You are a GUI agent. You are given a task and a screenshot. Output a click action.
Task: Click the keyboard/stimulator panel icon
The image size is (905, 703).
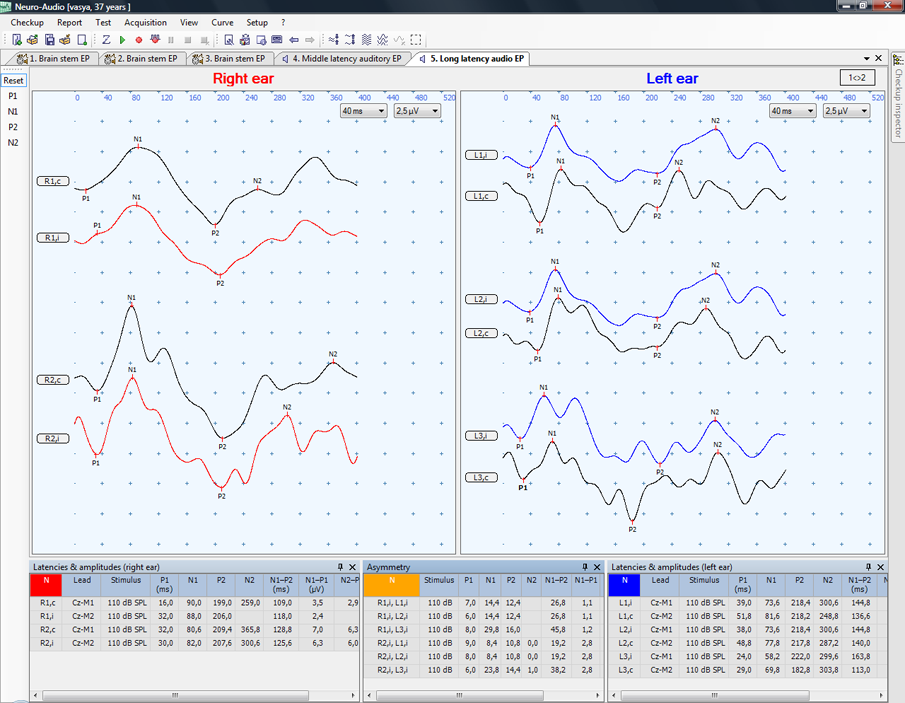277,40
